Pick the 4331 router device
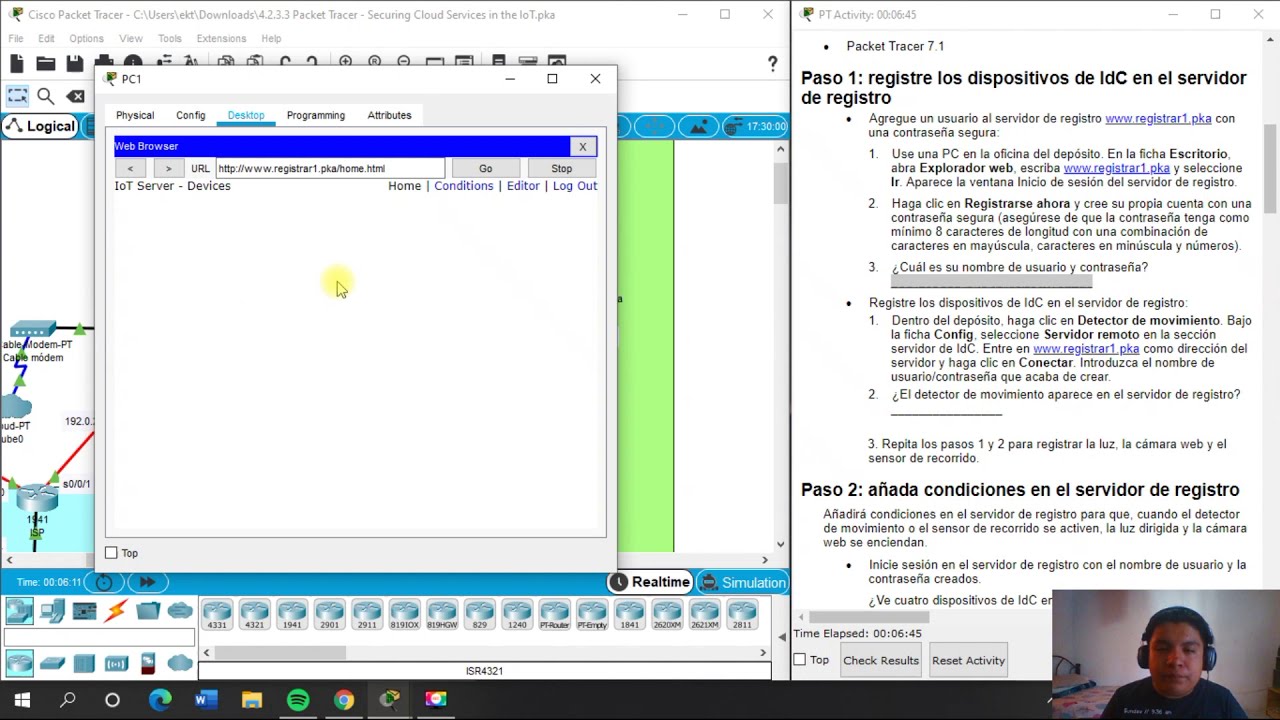Viewport: 1280px width, 720px height. point(217,614)
